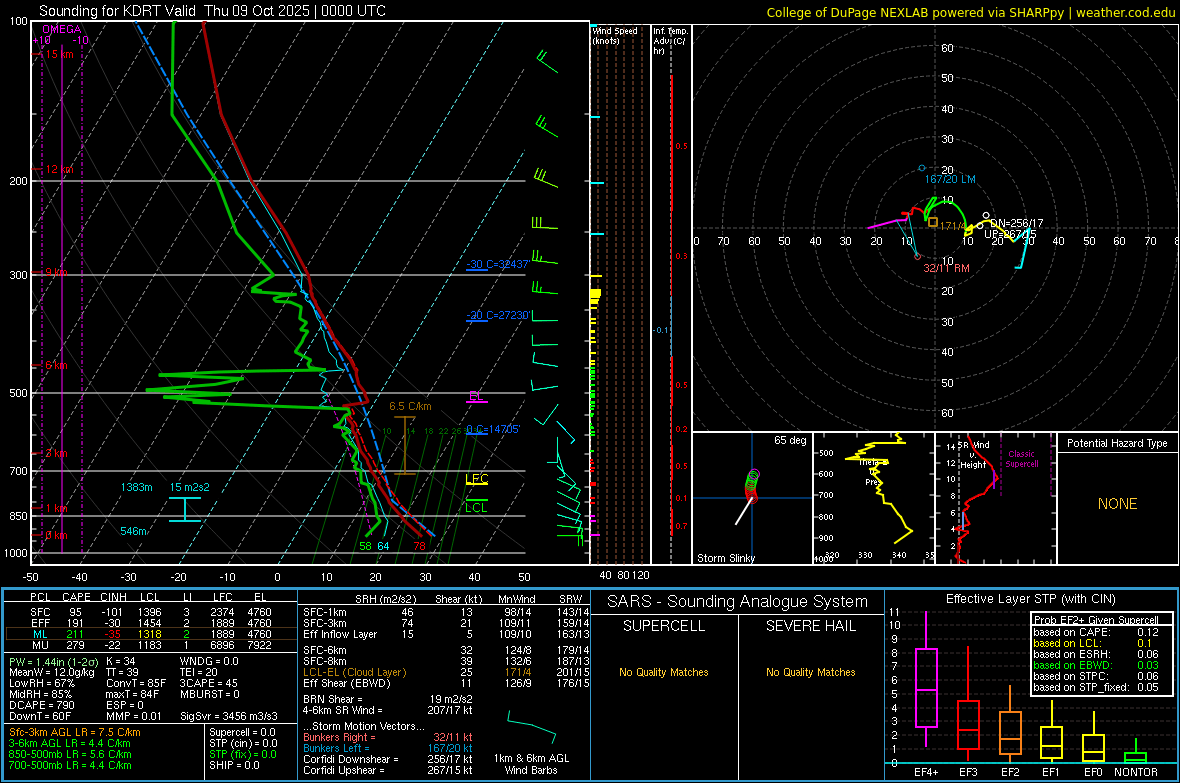This screenshot has height=783, width=1180.
Task: Click the magenta EL marker label
Action: click(476, 396)
